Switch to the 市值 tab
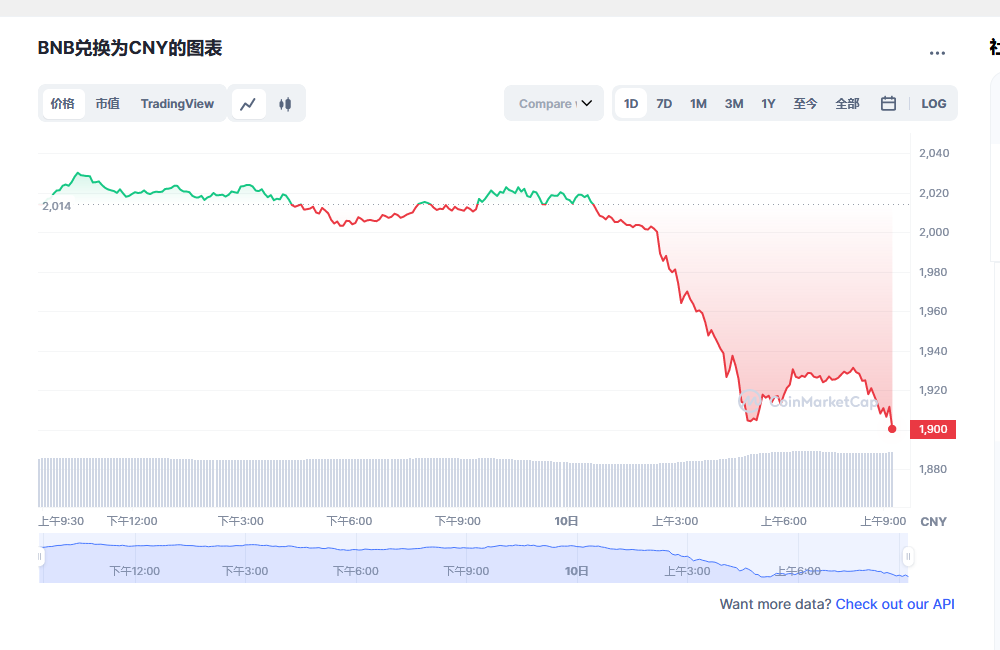Screen dimensions: 1000x650 pyautogui.click(x=108, y=104)
